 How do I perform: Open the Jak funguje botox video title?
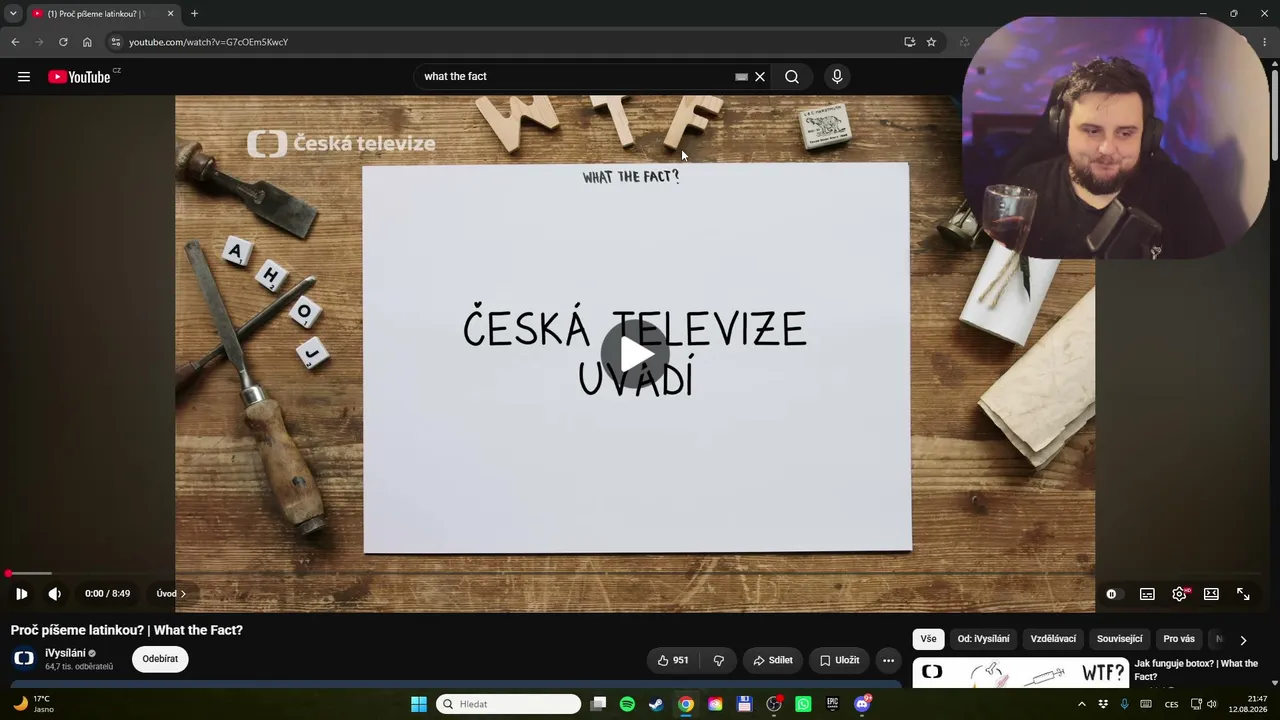click(x=1196, y=670)
